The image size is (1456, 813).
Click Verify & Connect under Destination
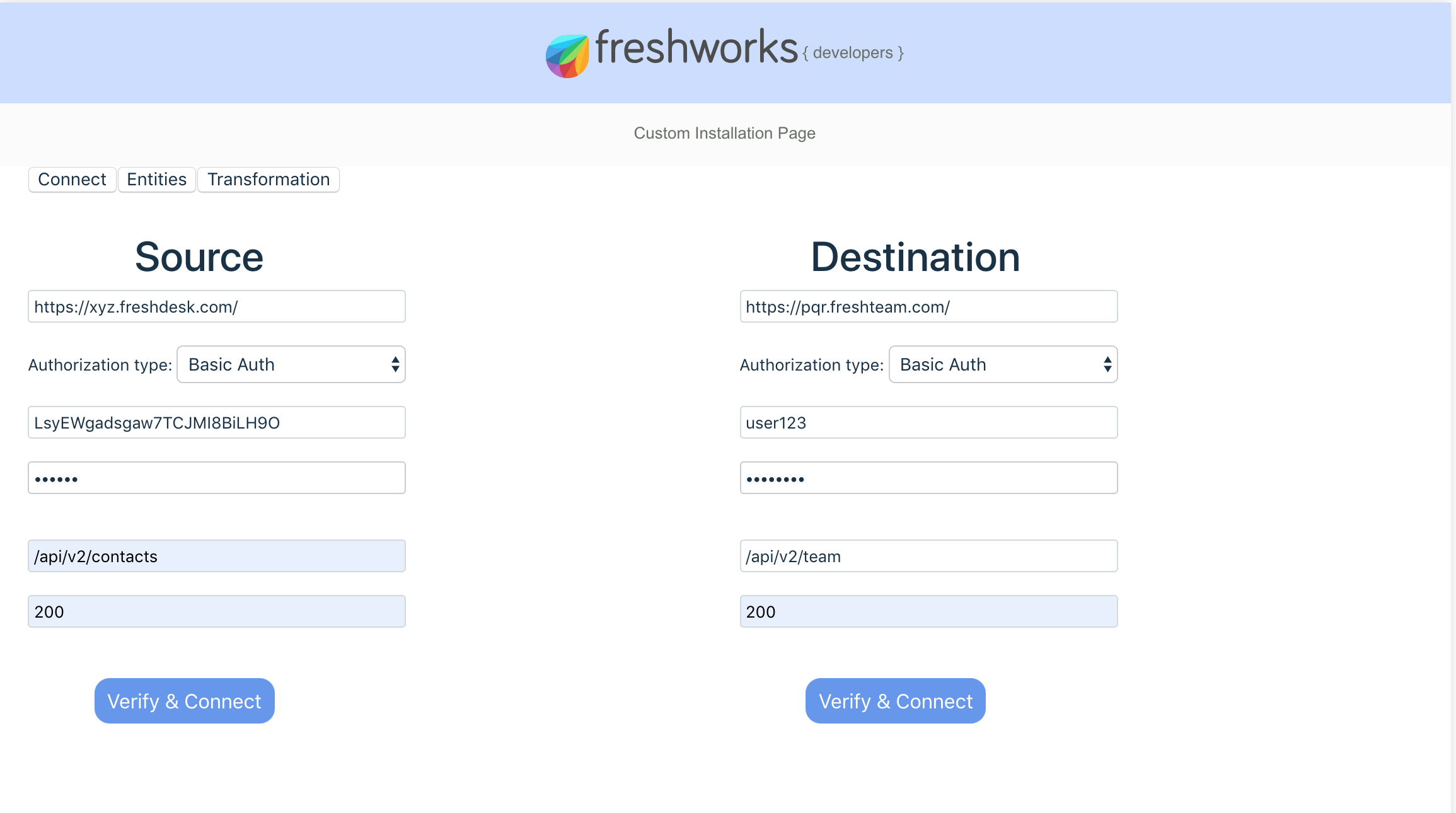coord(894,700)
